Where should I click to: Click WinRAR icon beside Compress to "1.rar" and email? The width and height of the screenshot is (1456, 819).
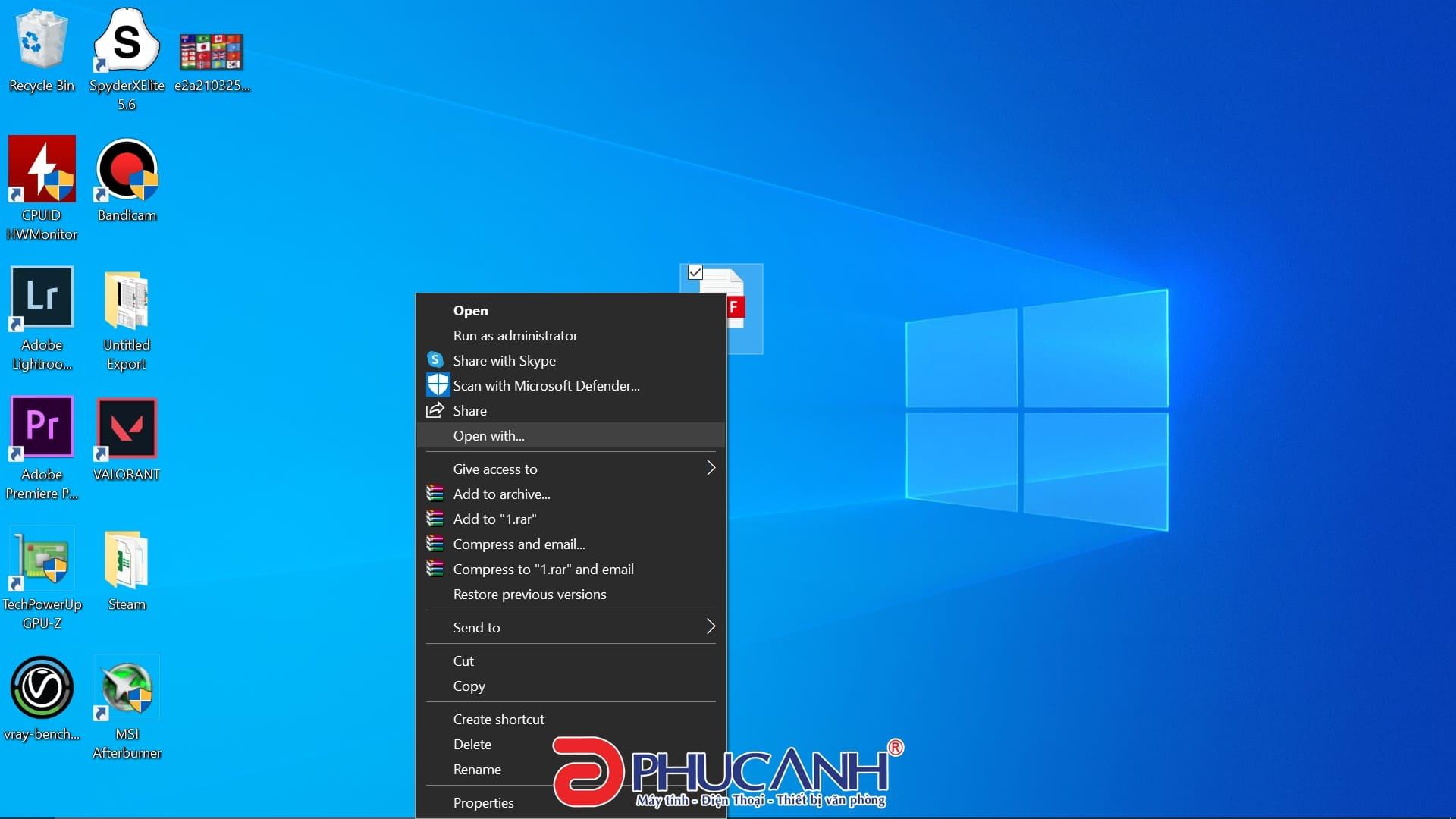tap(435, 569)
